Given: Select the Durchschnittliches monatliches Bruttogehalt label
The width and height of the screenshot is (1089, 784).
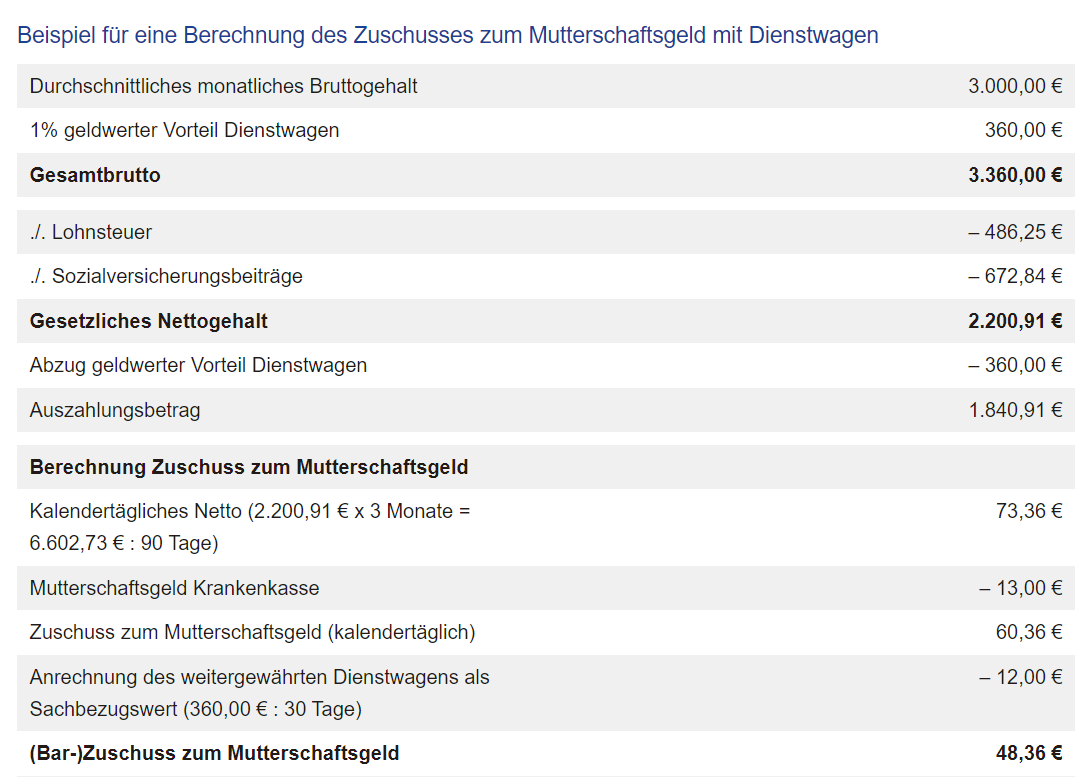Looking at the screenshot, I should 224,86.
